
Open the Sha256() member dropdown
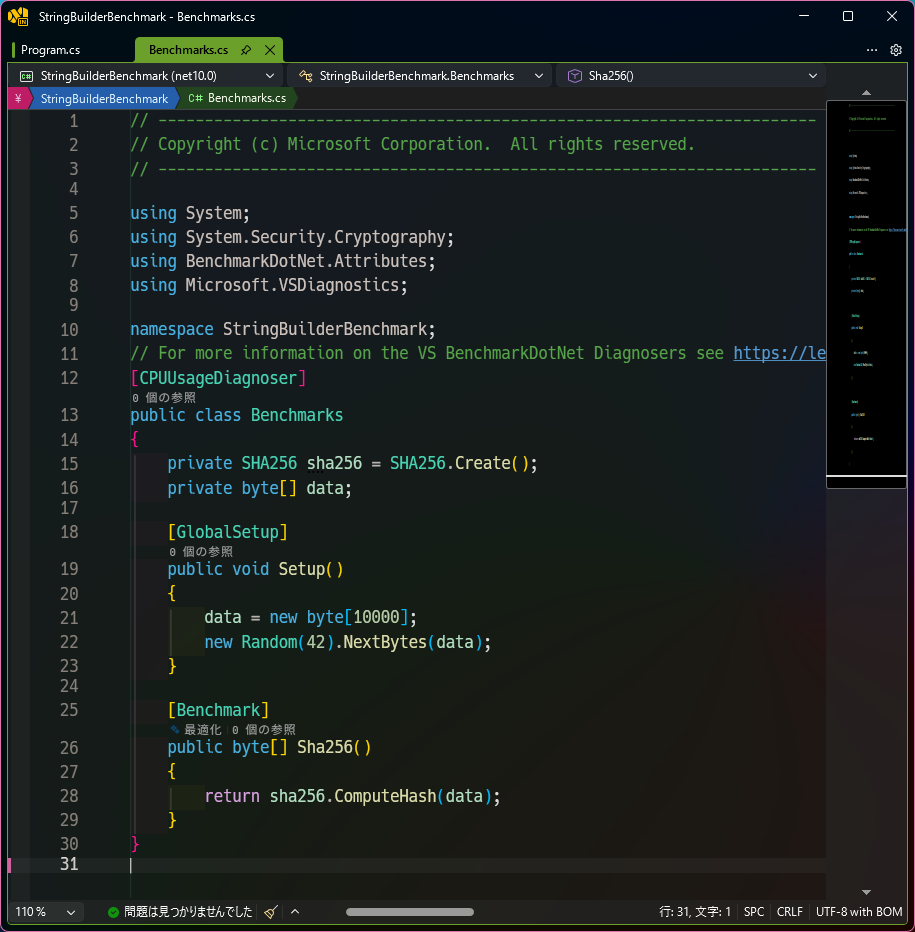690,75
